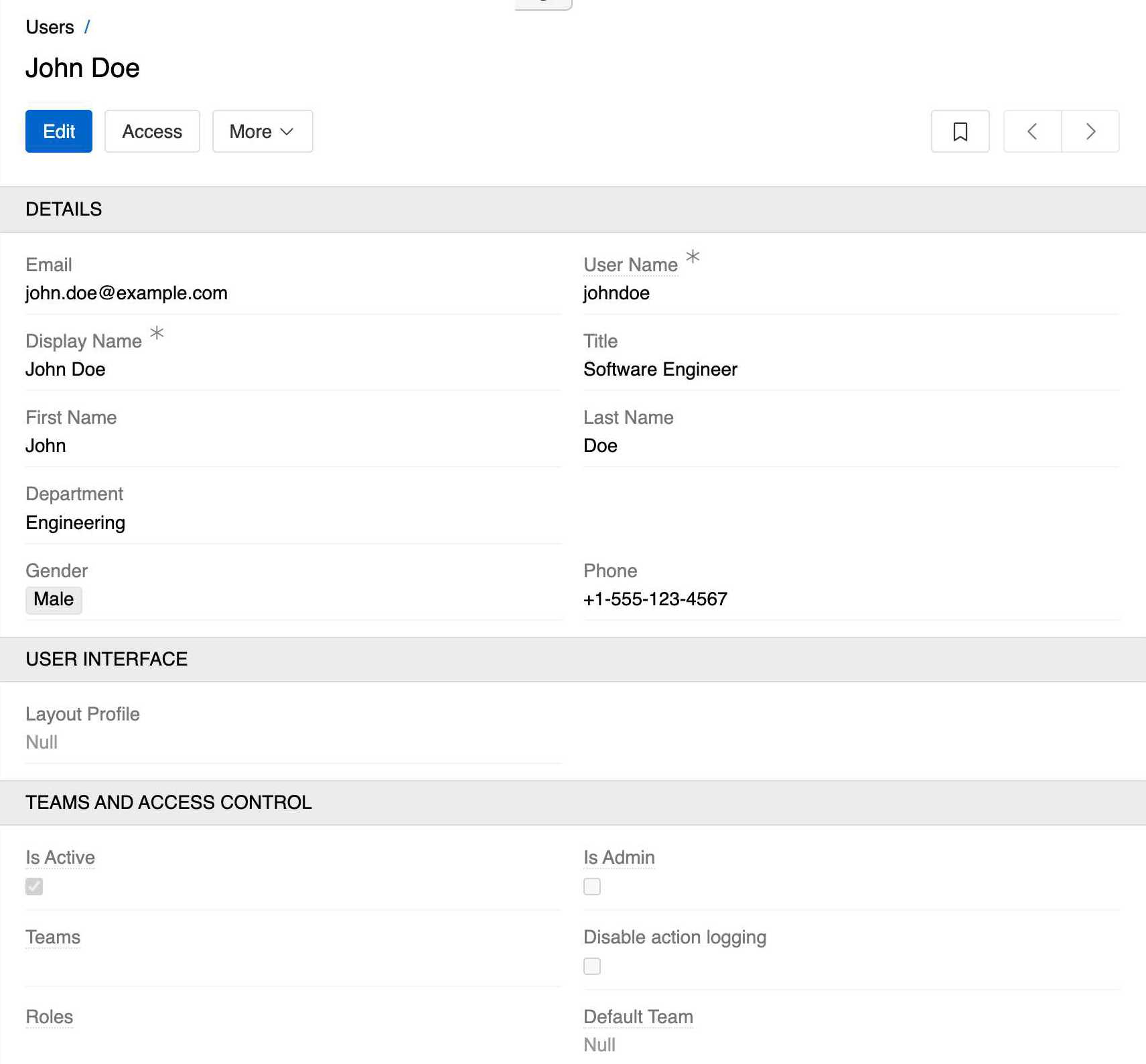Click the Disable action logging label

tap(674, 937)
